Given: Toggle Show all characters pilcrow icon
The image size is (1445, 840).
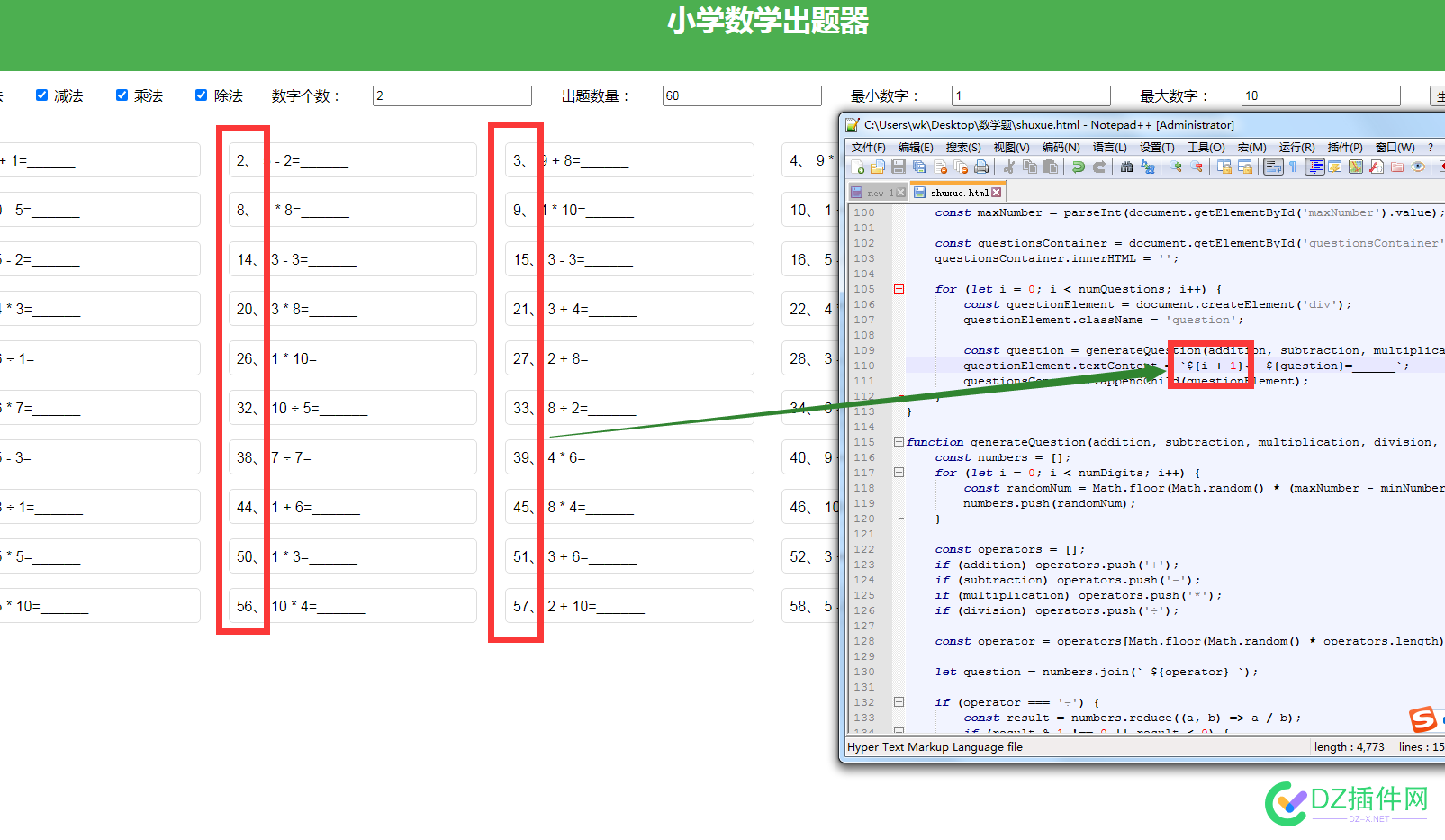Looking at the screenshot, I should pos(1293,167).
